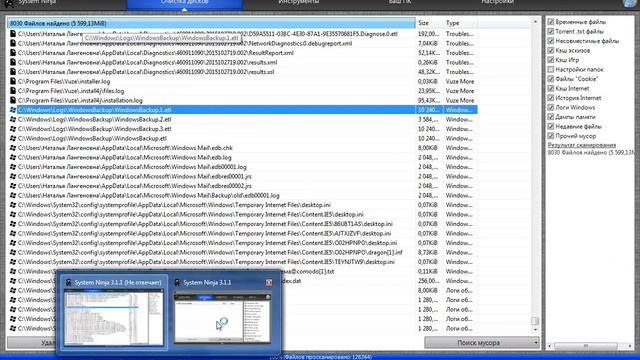This screenshot has width=640, height=360.
Task: Click file icon next to ResultReport.xml
Action: [x=13, y=53]
